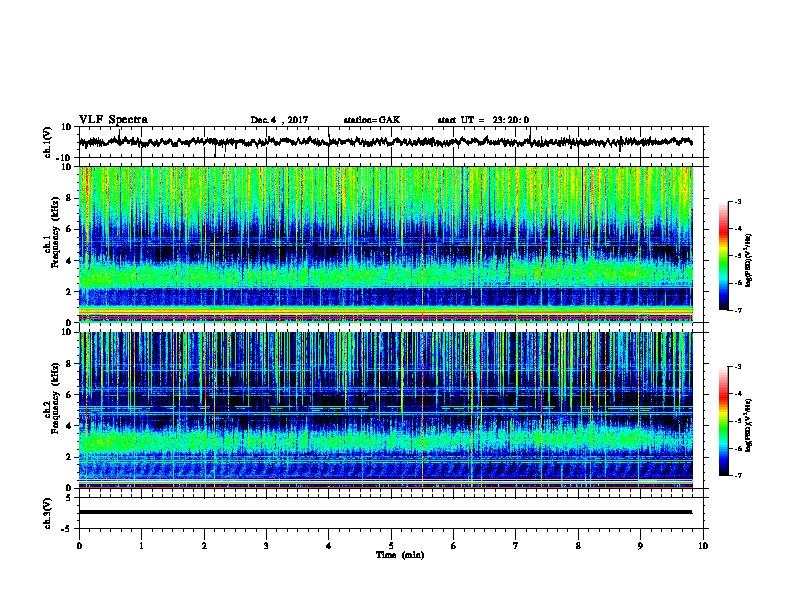Click the "-3" label on ch.2 color bar
Image resolution: width=792 pixels, height=612 pixels.
[x=737, y=367]
